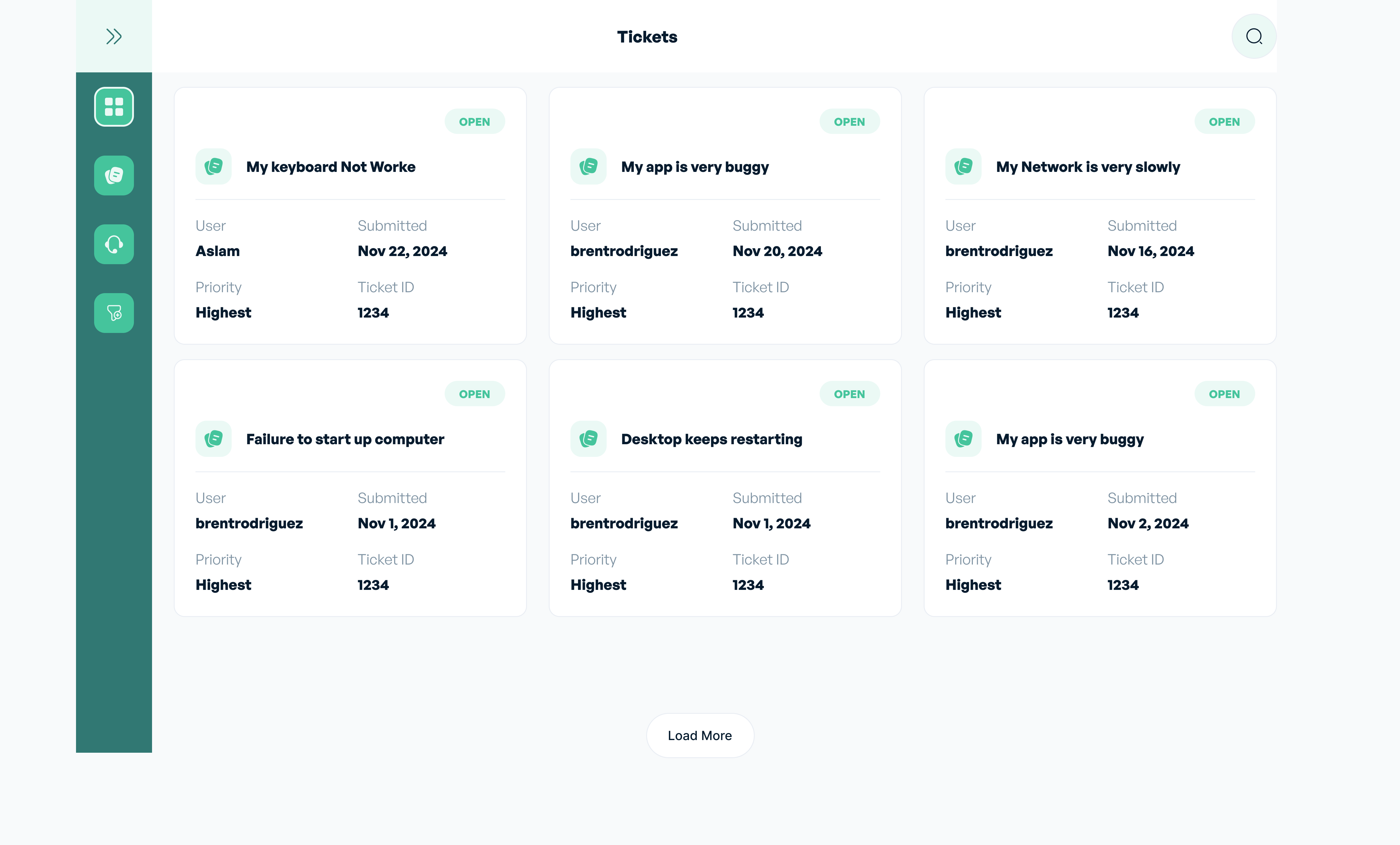Open the search icon at top right
Image resolution: width=1400 pixels, height=845 pixels.
1253,36
